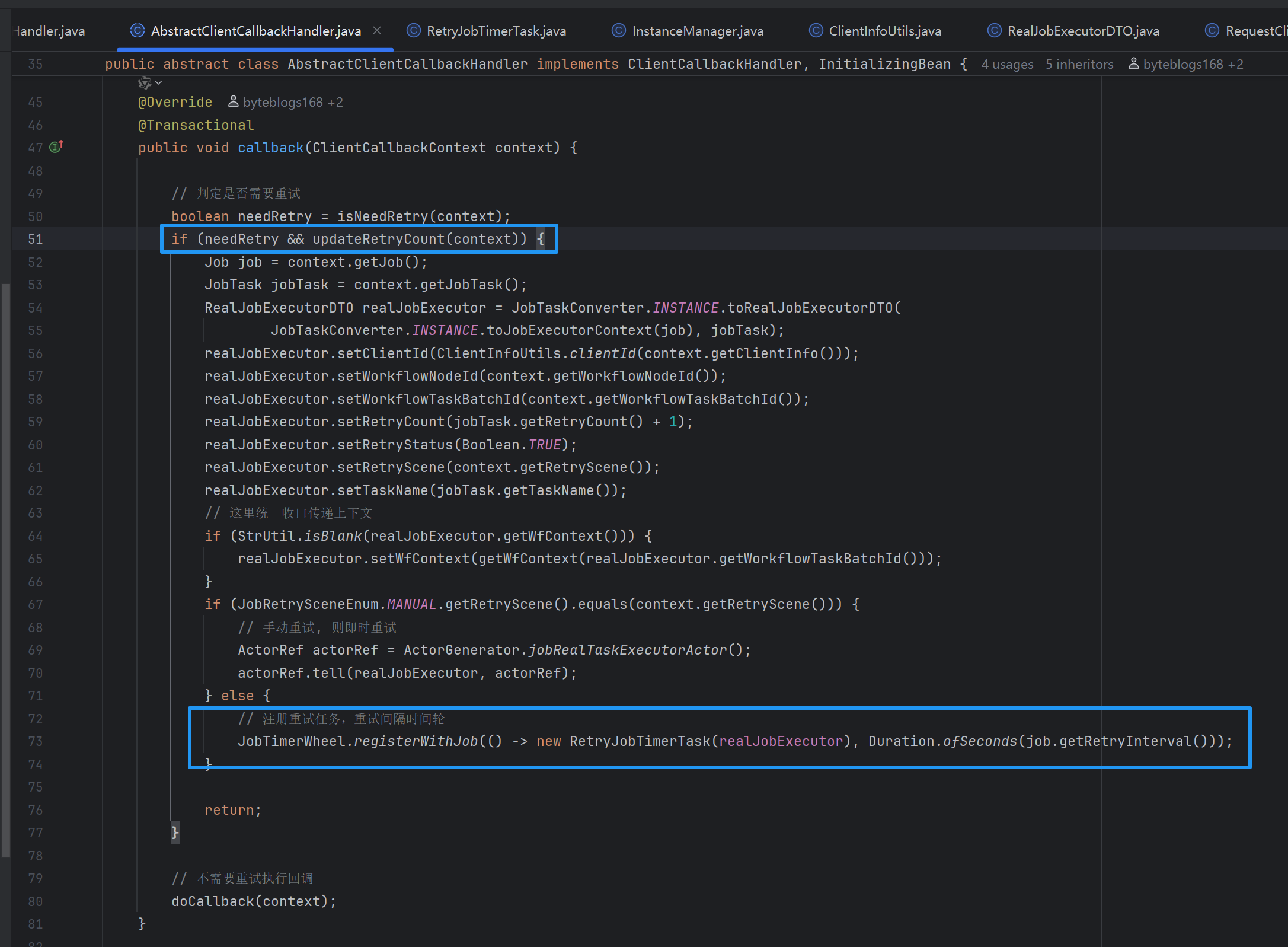Click the 'callback' method name

tap(270, 148)
